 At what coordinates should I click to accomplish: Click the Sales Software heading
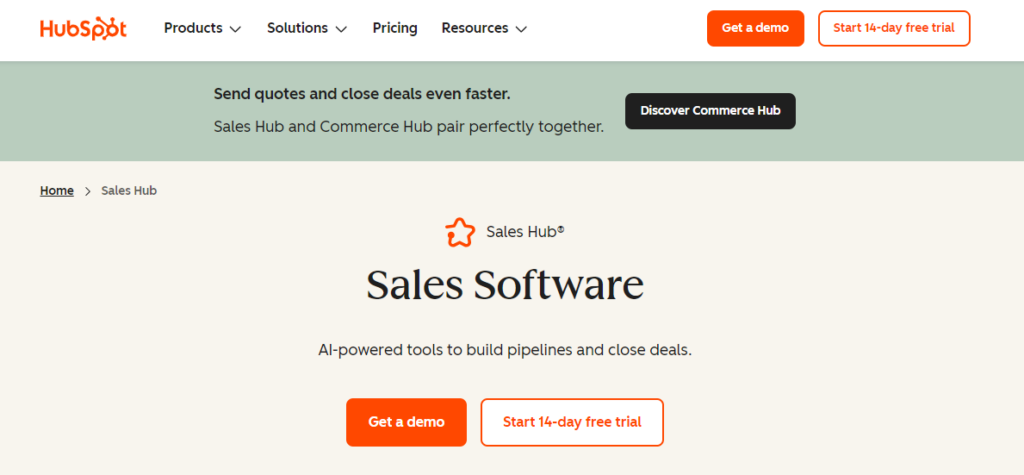coord(505,286)
